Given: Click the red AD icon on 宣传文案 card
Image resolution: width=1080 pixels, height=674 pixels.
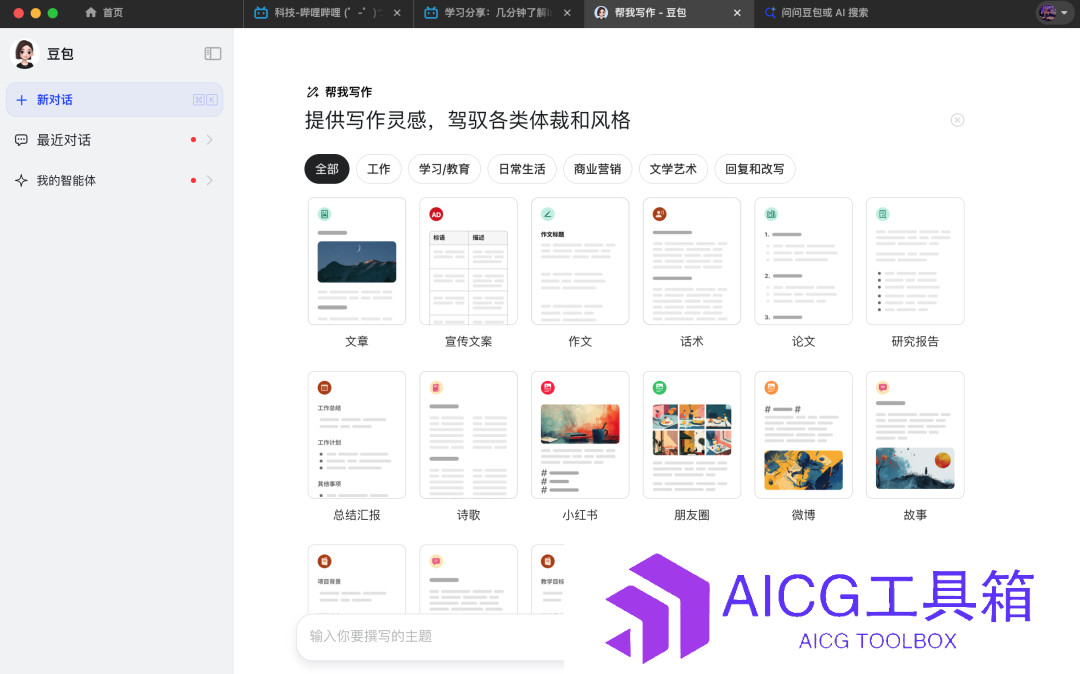Looking at the screenshot, I should click(x=436, y=214).
